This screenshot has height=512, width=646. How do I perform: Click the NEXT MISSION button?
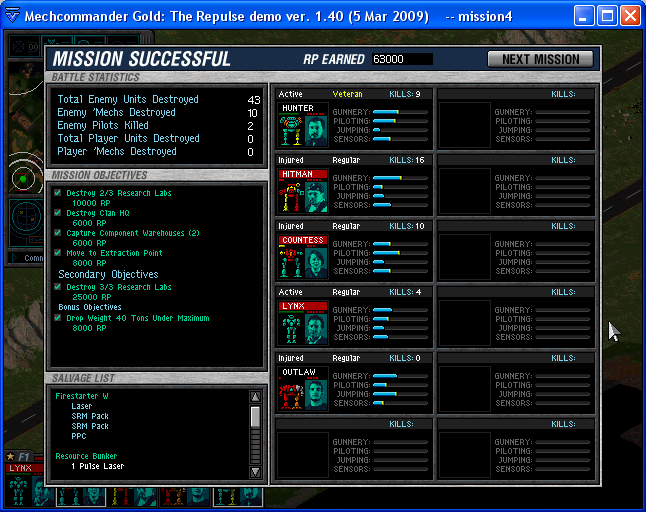tap(540, 59)
